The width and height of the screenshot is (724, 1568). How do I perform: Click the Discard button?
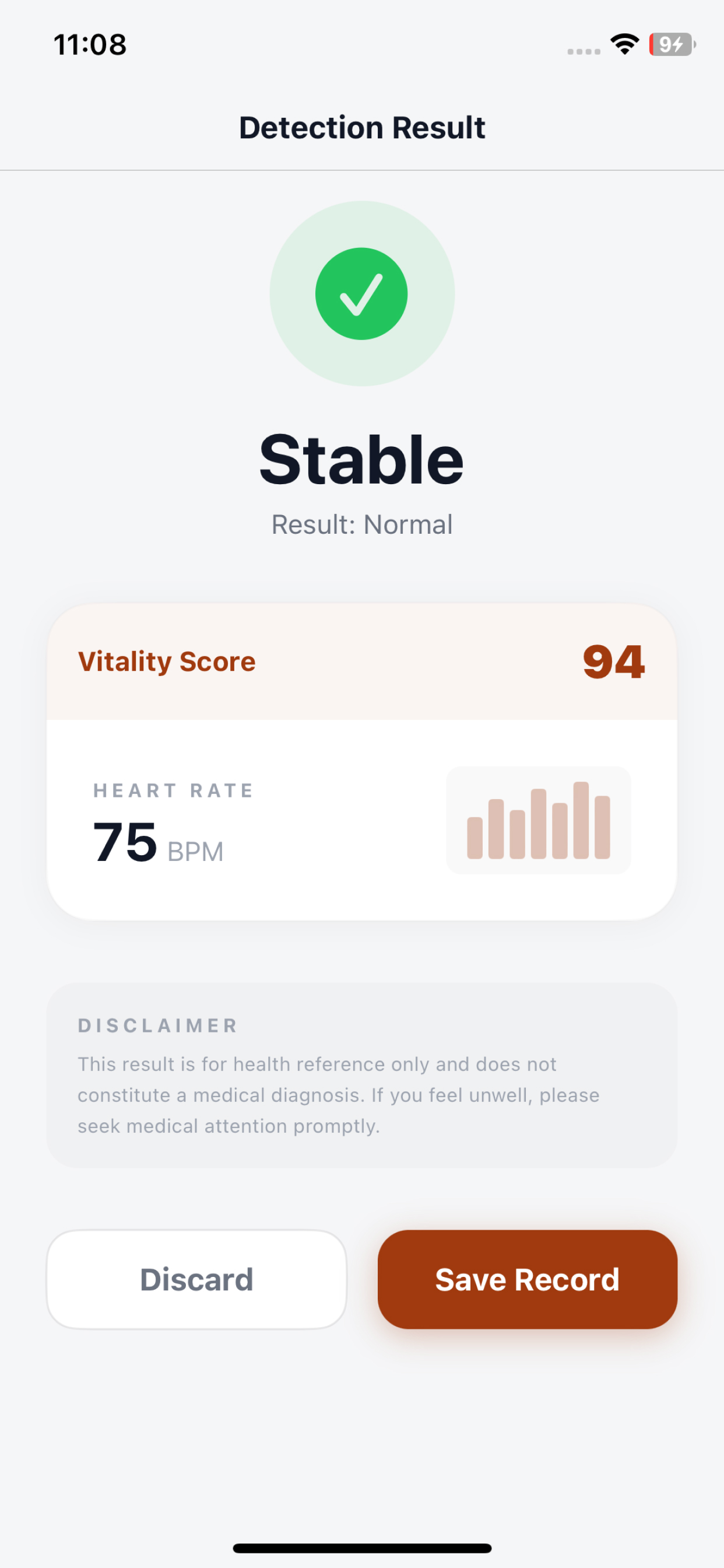196,1279
